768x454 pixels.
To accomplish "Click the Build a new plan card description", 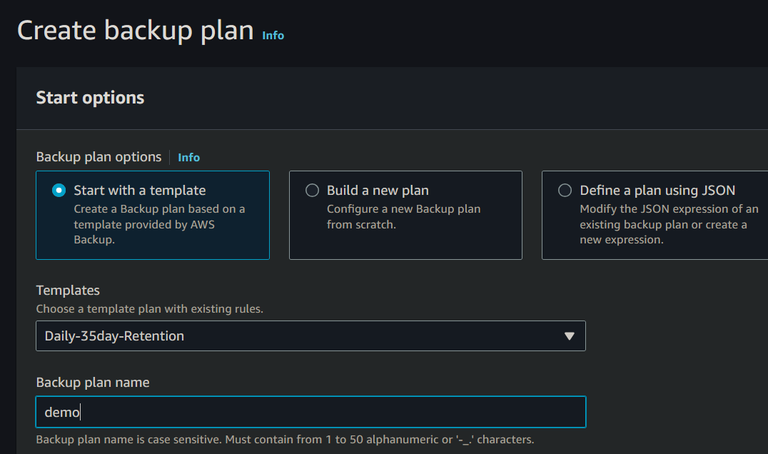I will pyautogui.click(x=403, y=217).
